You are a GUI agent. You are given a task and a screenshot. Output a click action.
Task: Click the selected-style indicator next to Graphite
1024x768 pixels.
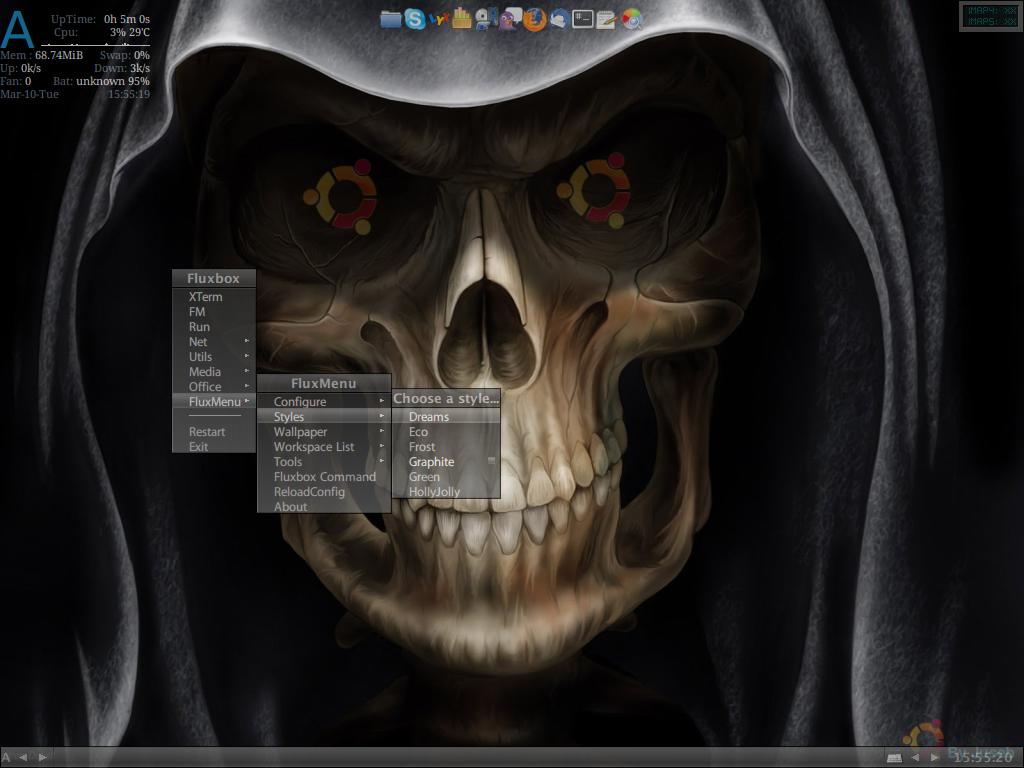[491, 461]
